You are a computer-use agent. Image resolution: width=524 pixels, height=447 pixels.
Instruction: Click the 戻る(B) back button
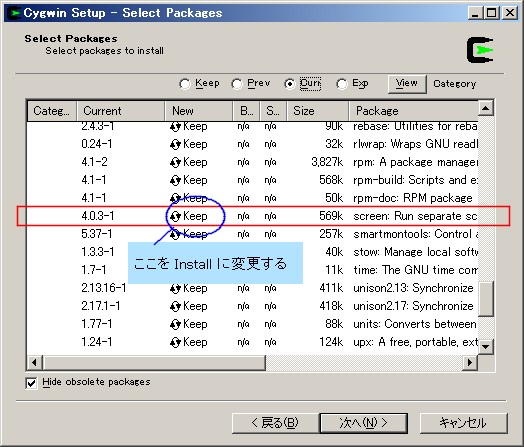pyautogui.click(x=275, y=423)
